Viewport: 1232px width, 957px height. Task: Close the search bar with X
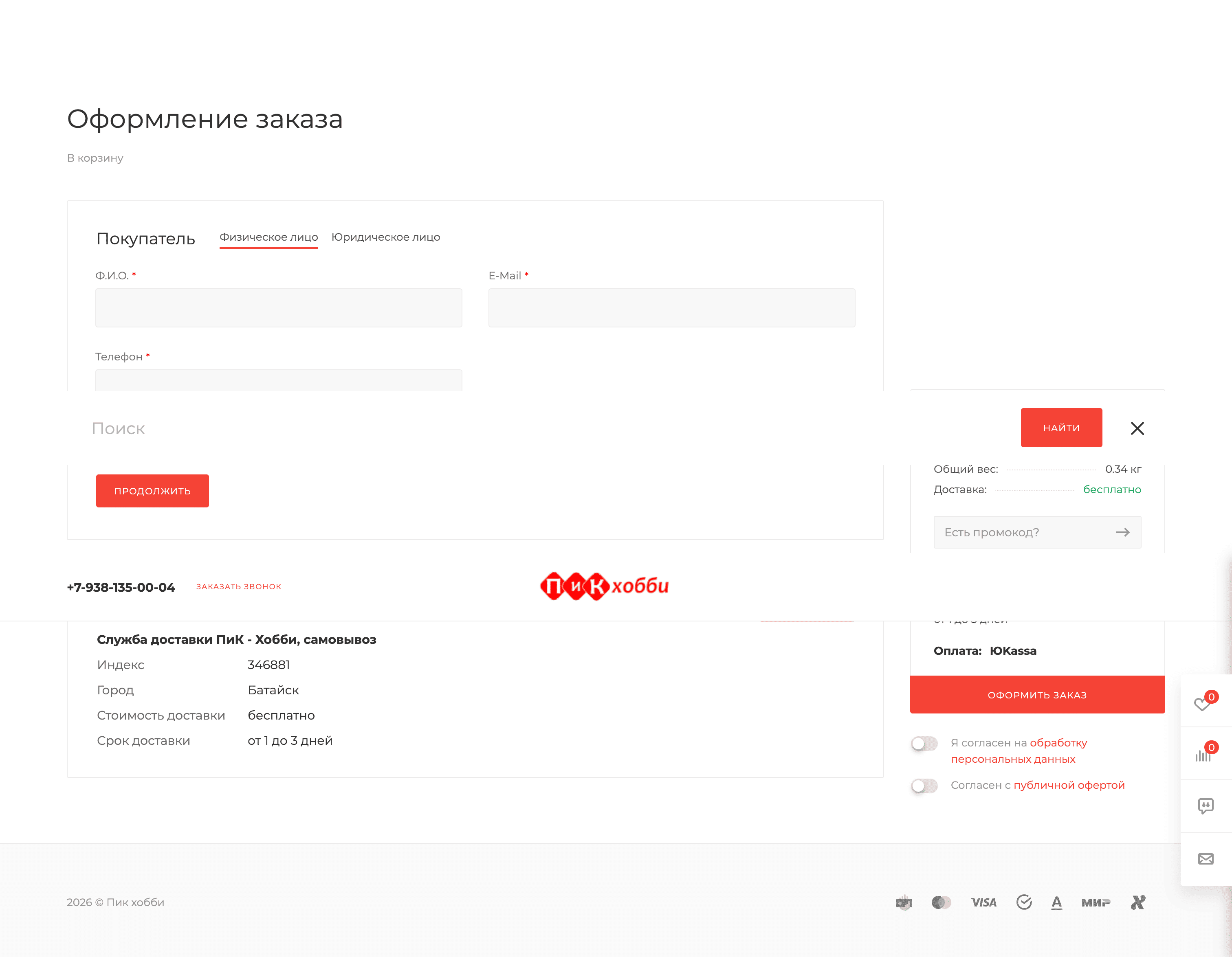(1137, 428)
